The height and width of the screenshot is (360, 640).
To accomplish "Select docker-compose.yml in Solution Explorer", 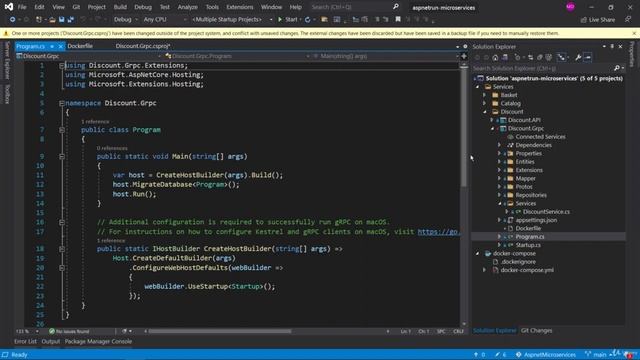I will (527, 270).
